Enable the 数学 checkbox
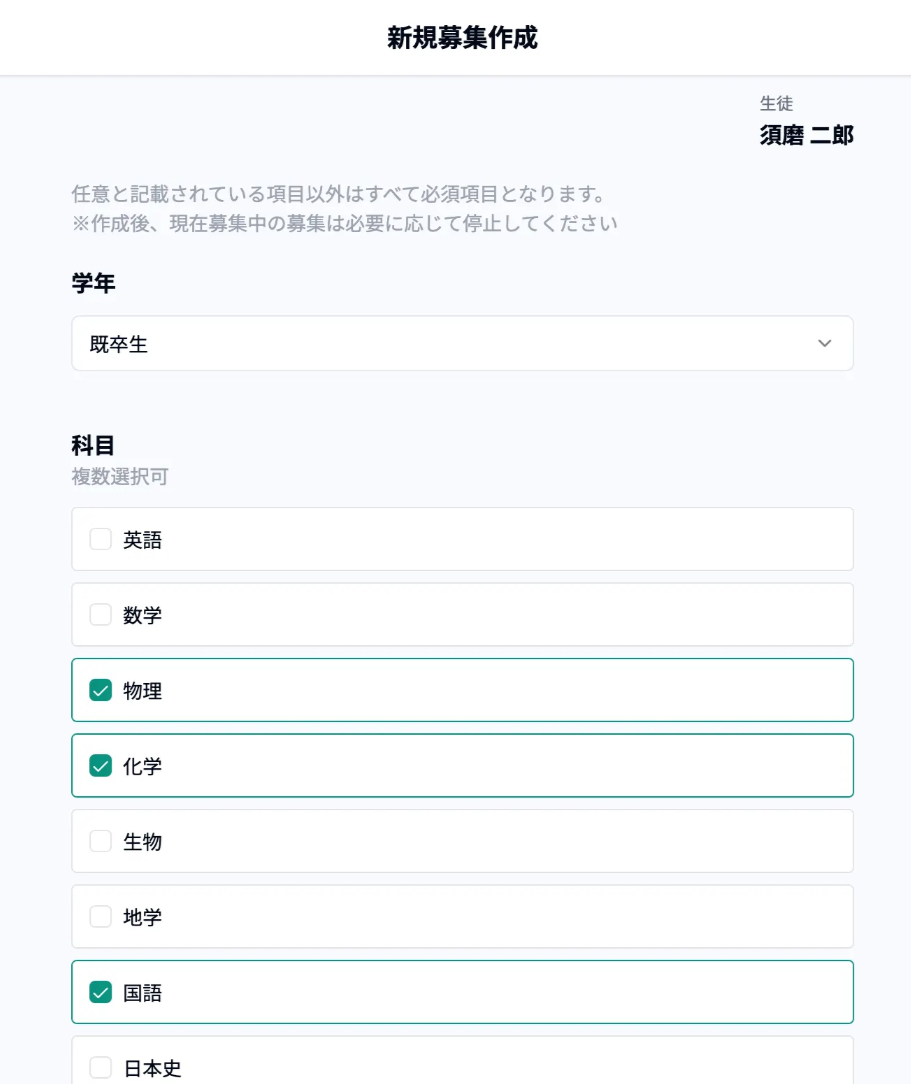 coord(101,615)
